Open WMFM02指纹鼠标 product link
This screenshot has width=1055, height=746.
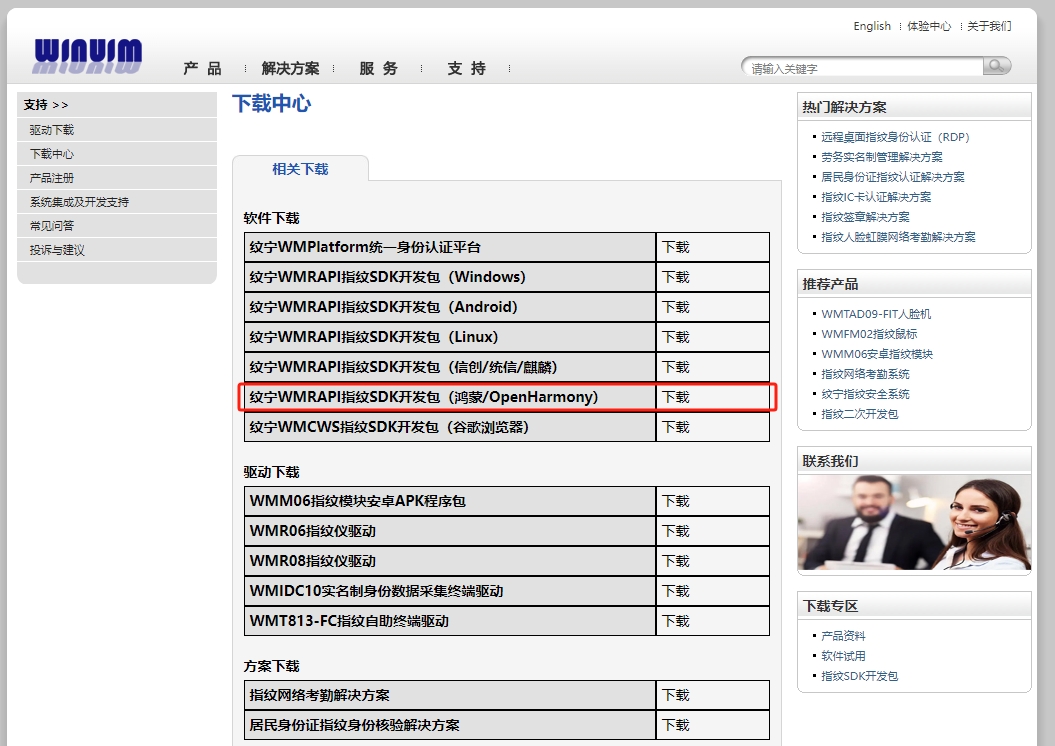[869, 334]
